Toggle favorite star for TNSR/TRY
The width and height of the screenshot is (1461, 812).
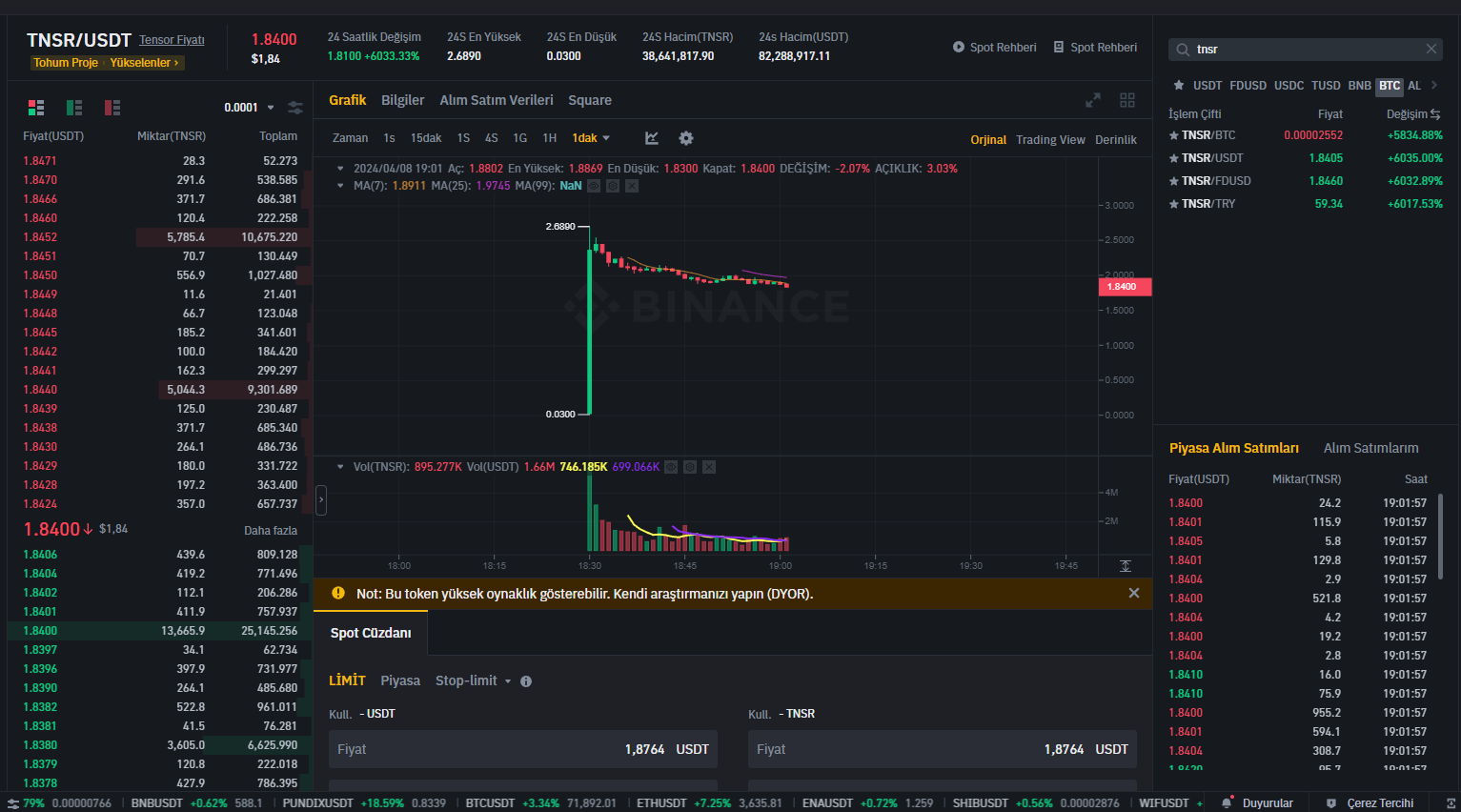click(x=1174, y=204)
